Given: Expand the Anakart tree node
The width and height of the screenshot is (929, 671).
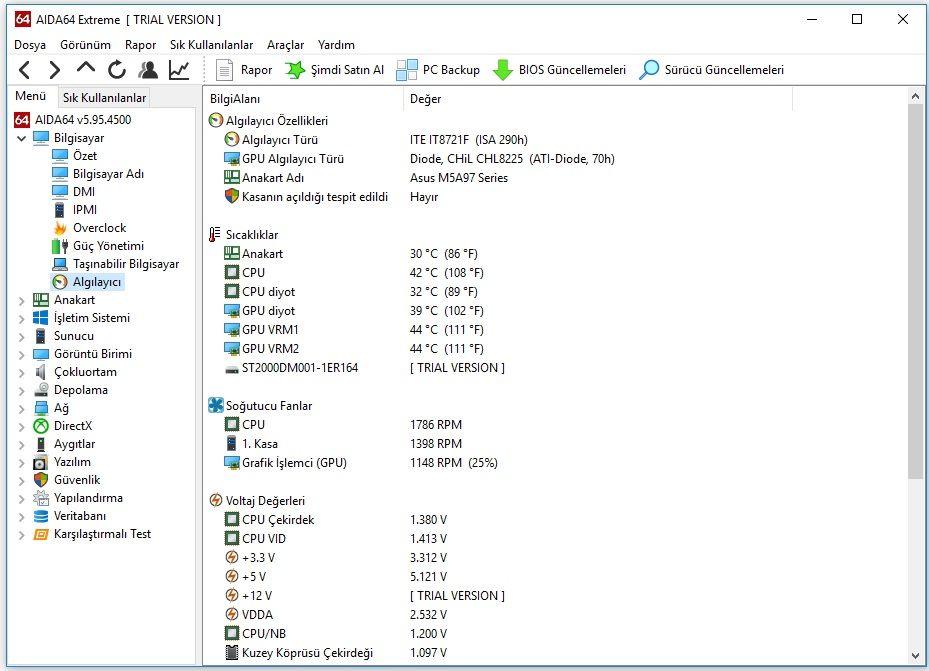Looking at the screenshot, I should click(21, 300).
